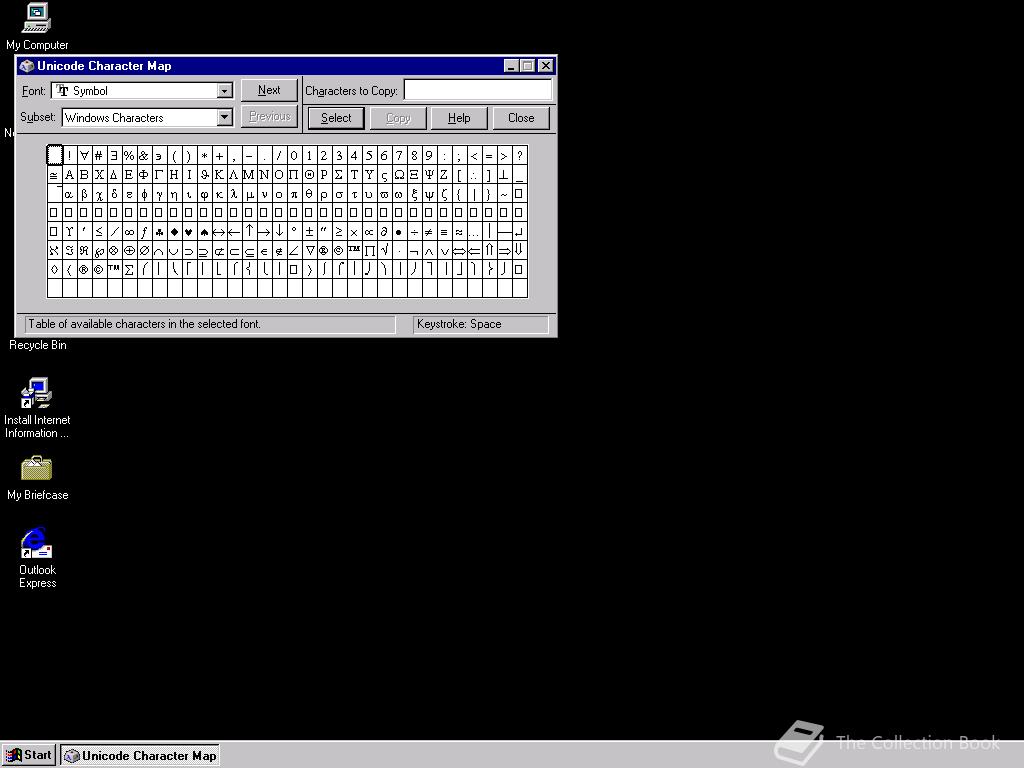Click the summation symbol cell
The width and height of the screenshot is (1024, 768).
[129, 269]
